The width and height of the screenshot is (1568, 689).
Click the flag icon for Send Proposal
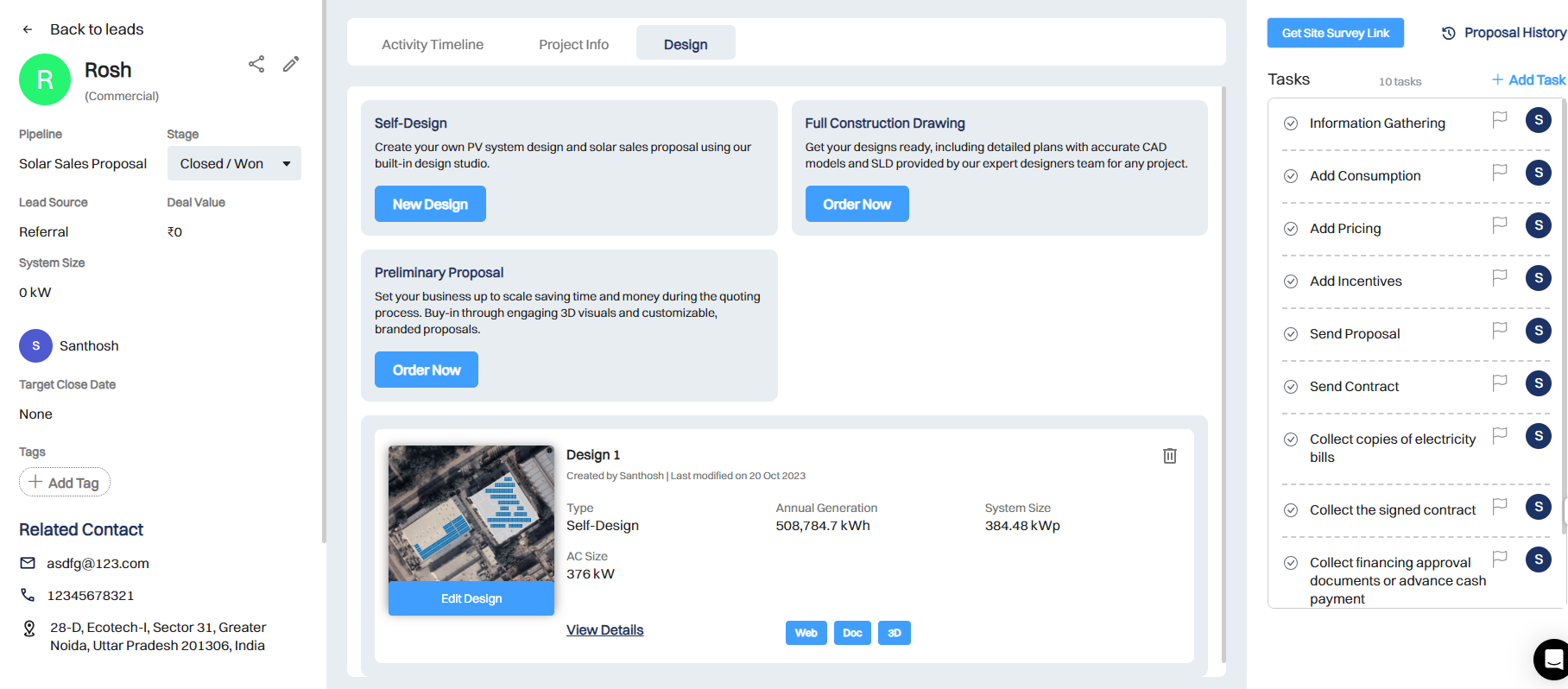tap(1500, 330)
